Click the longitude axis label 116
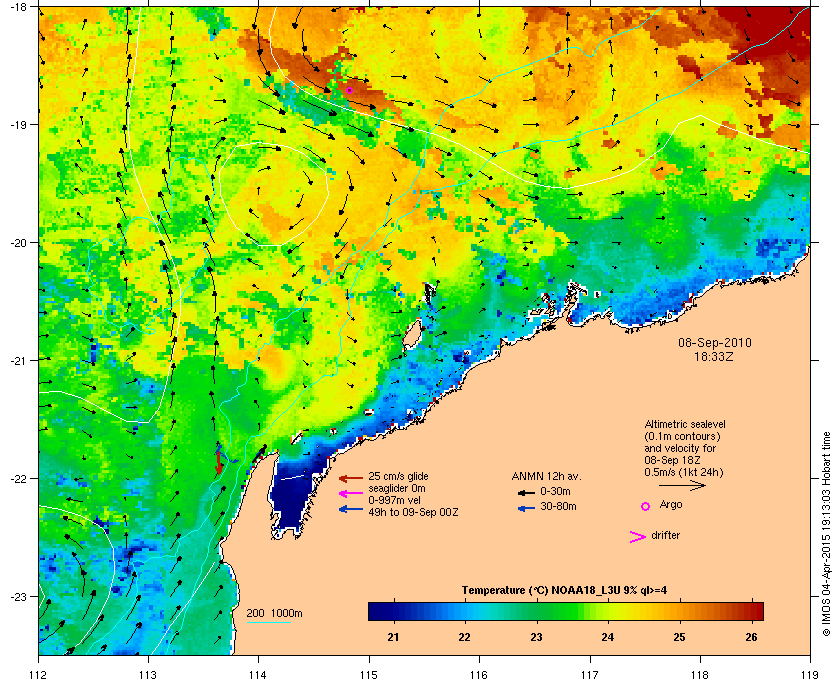Viewport: 840px width, 680px height. pyautogui.click(x=479, y=674)
